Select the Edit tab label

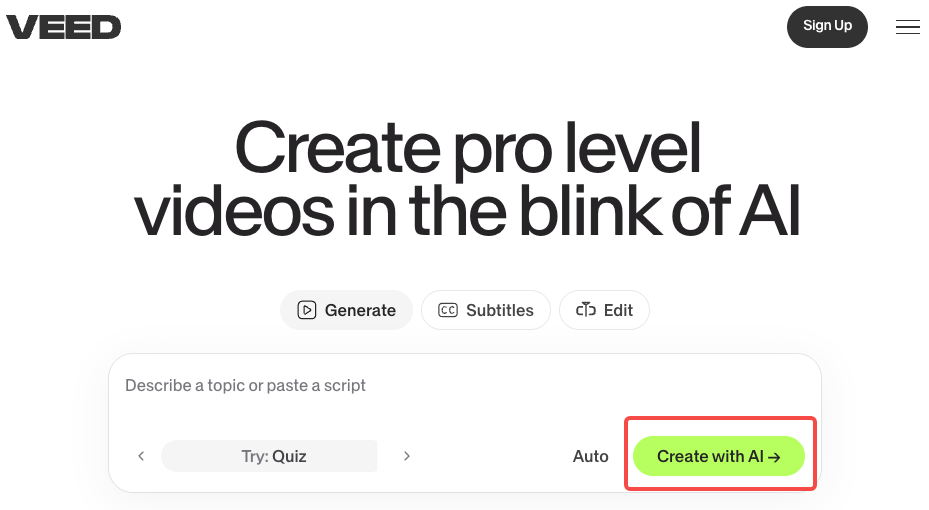coord(618,310)
